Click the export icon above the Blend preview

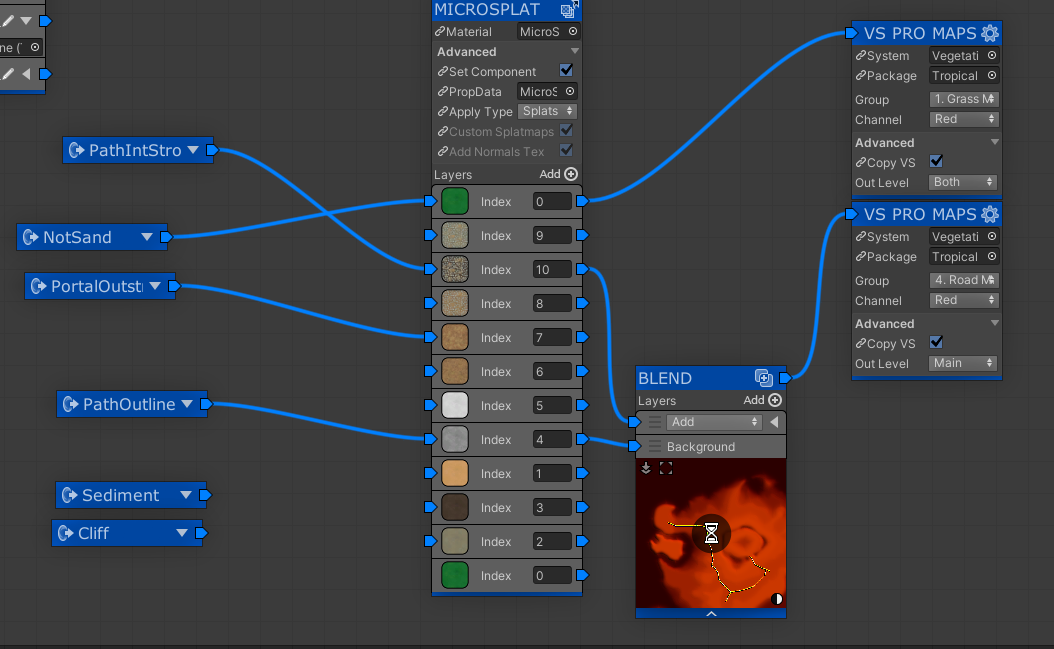click(x=646, y=468)
